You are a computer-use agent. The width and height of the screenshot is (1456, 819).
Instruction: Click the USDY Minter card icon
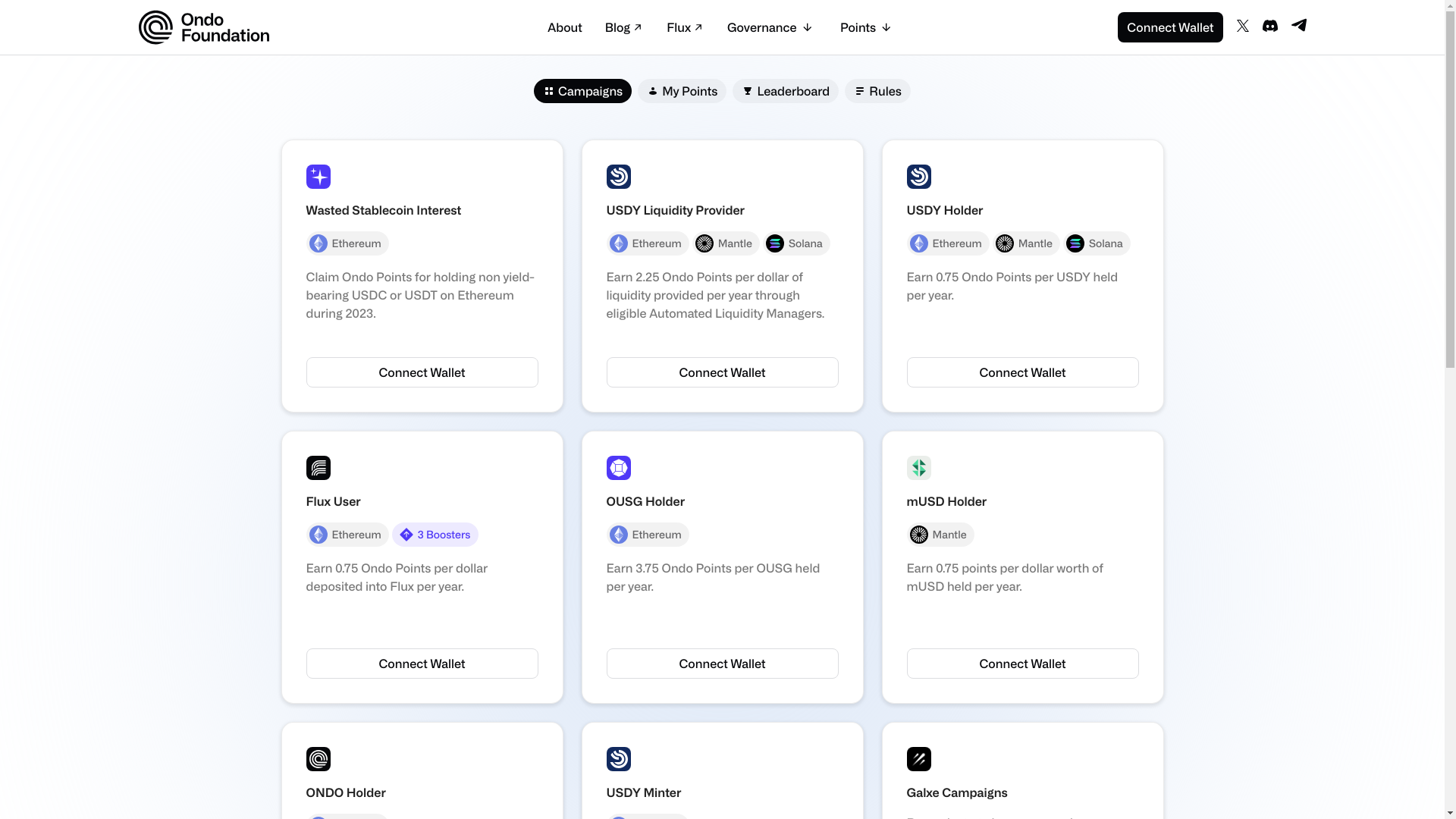pyautogui.click(x=619, y=759)
